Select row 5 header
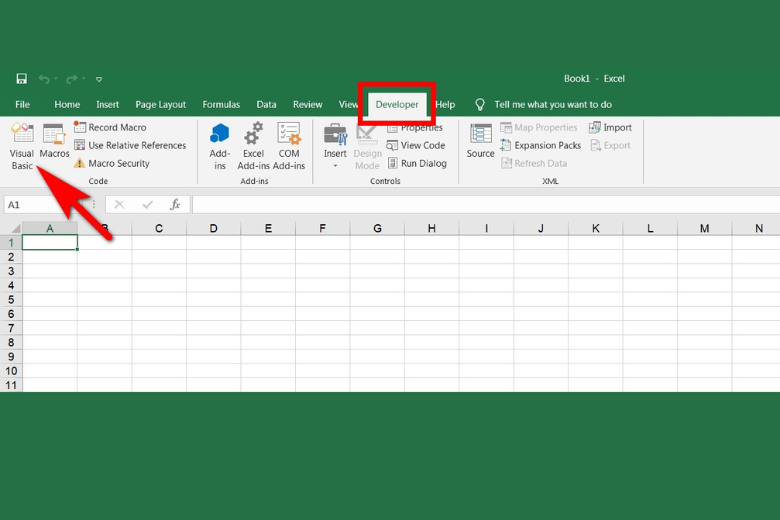The image size is (780, 520). coord(11,300)
